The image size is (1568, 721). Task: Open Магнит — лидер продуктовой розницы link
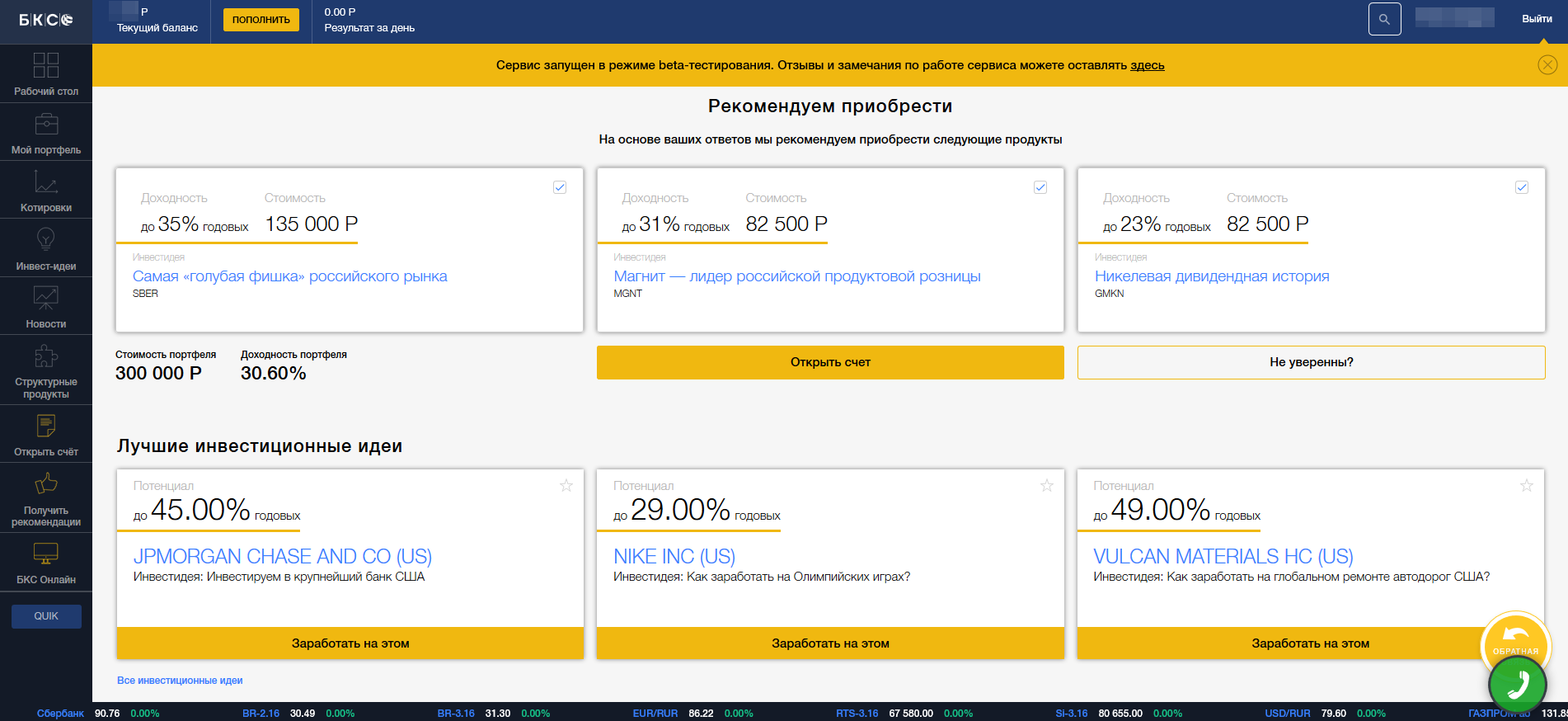pyautogui.click(x=797, y=276)
